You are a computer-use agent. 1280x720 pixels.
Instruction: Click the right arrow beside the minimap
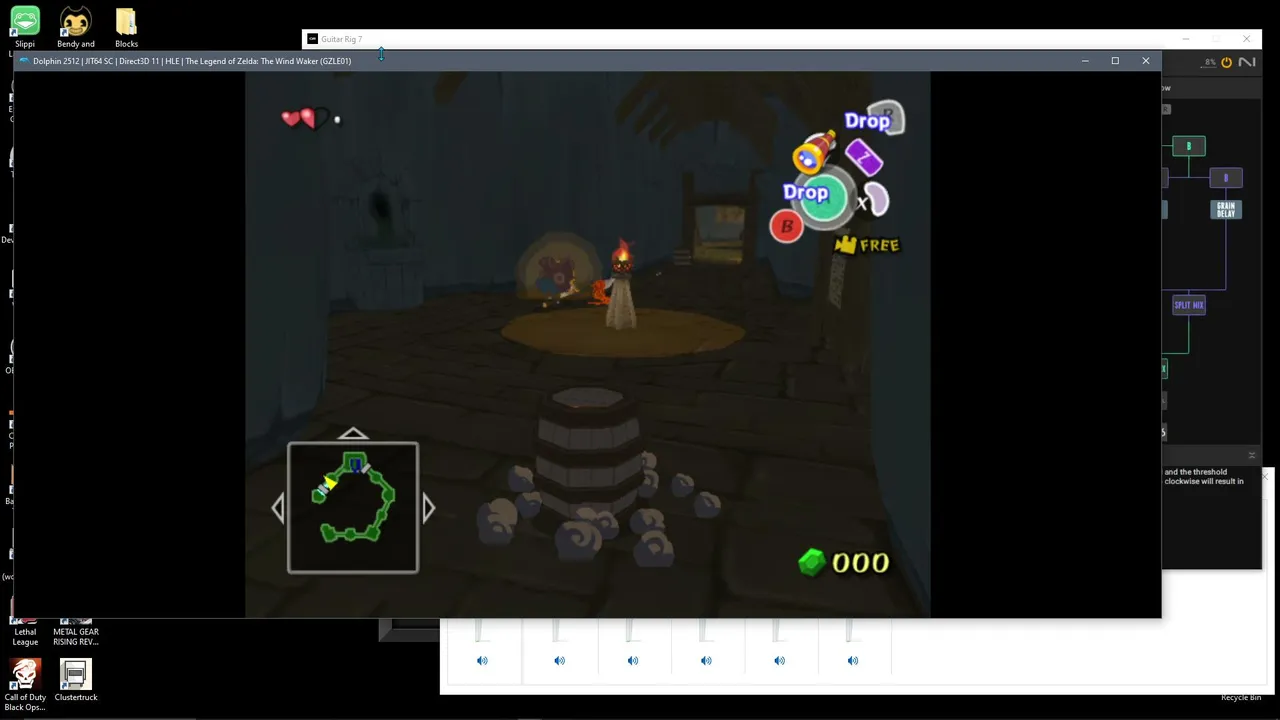point(428,508)
